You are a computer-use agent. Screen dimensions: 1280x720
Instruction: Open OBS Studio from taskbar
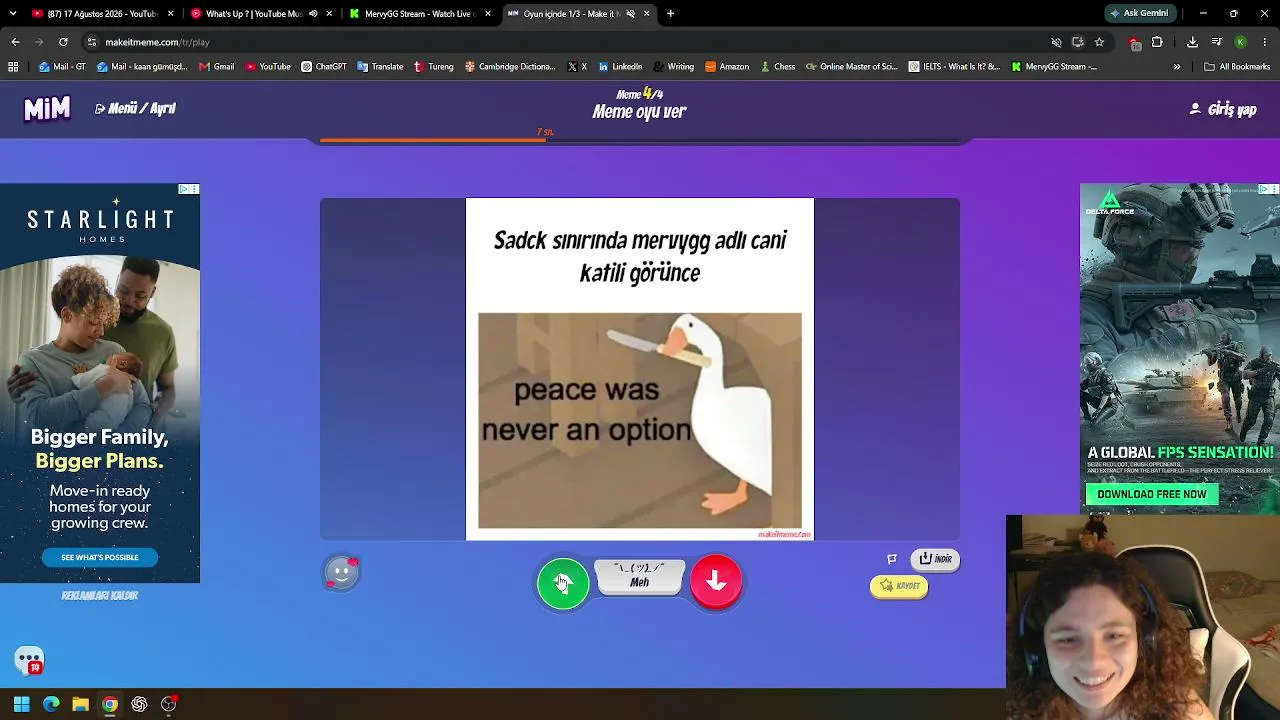point(169,704)
